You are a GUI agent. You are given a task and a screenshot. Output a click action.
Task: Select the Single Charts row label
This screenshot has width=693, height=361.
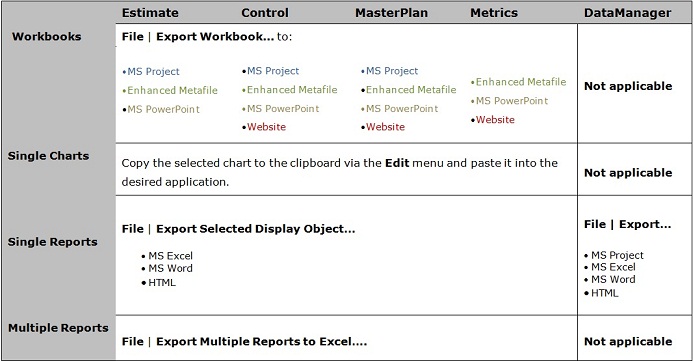48,156
